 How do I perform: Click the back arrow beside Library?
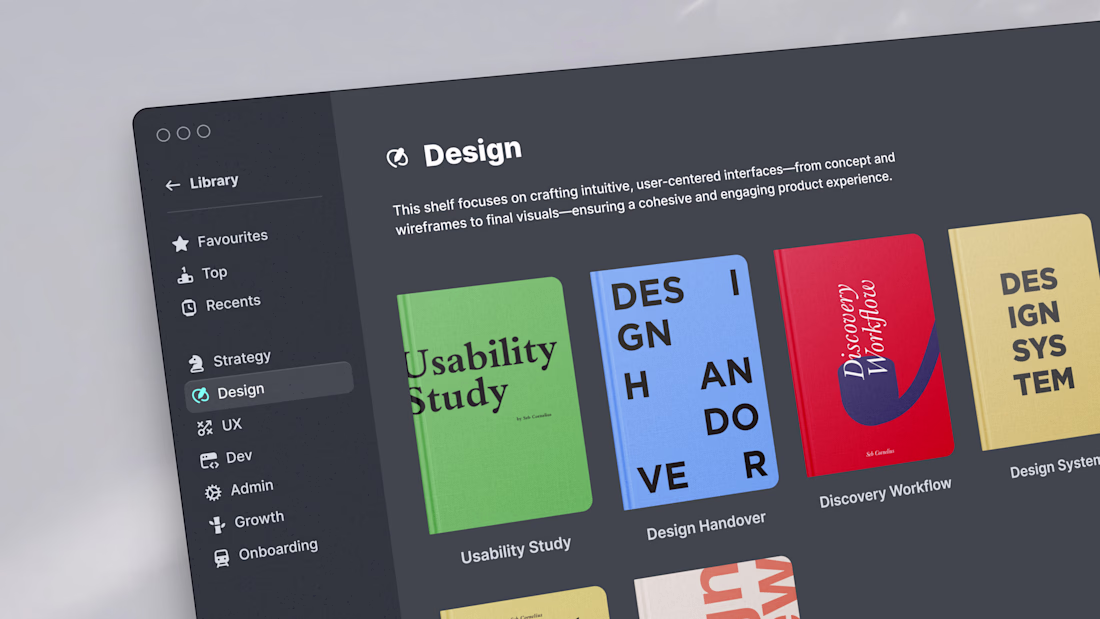pyautogui.click(x=173, y=185)
